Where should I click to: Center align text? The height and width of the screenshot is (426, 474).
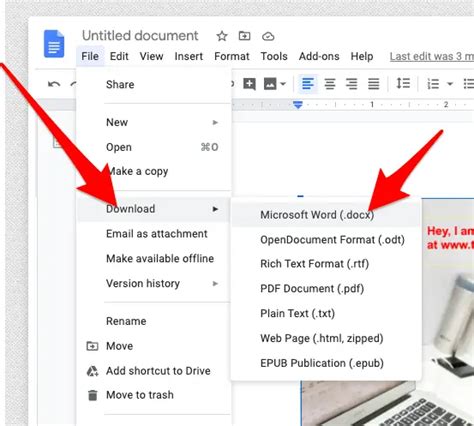point(330,84)
